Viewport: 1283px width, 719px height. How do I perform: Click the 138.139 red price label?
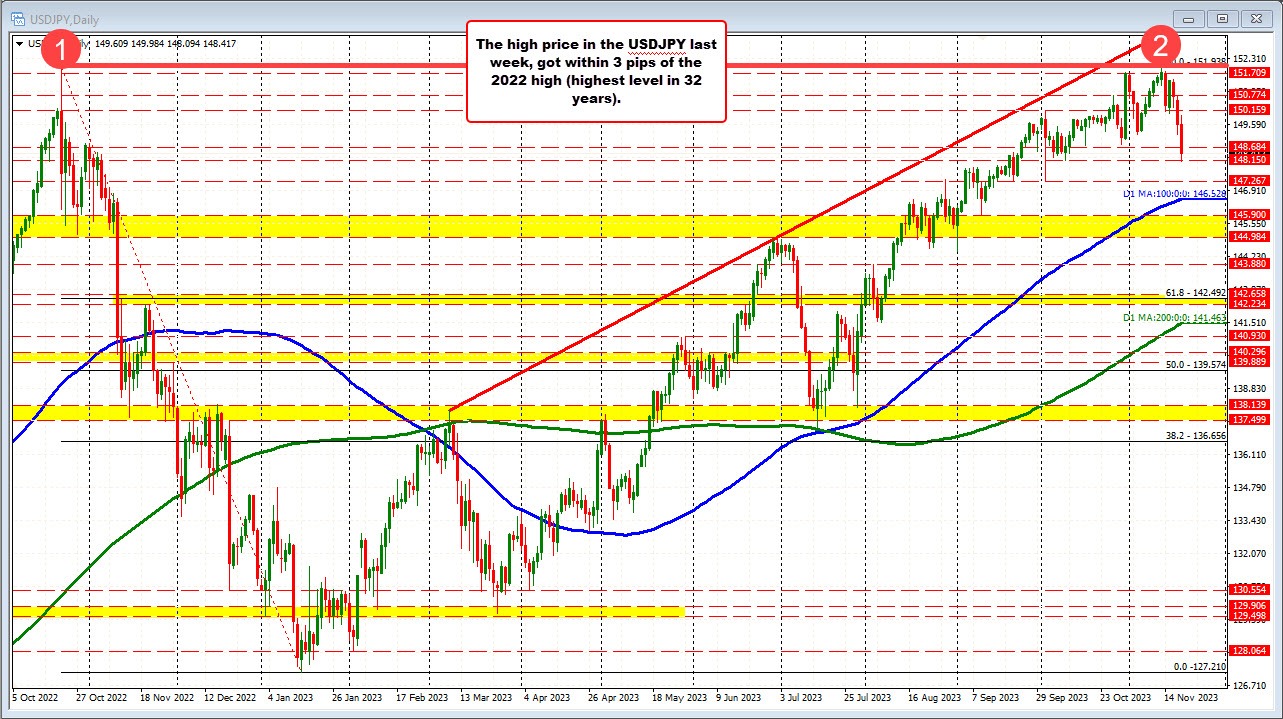[1250, 405]
